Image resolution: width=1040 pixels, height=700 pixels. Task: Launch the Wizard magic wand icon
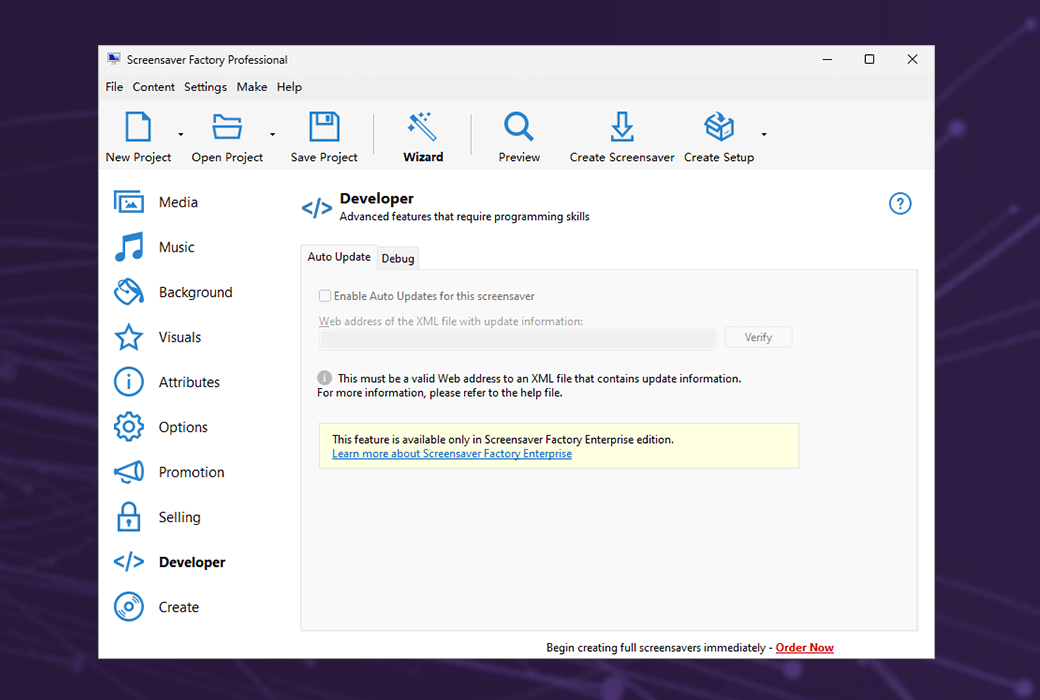click(422, 126)
